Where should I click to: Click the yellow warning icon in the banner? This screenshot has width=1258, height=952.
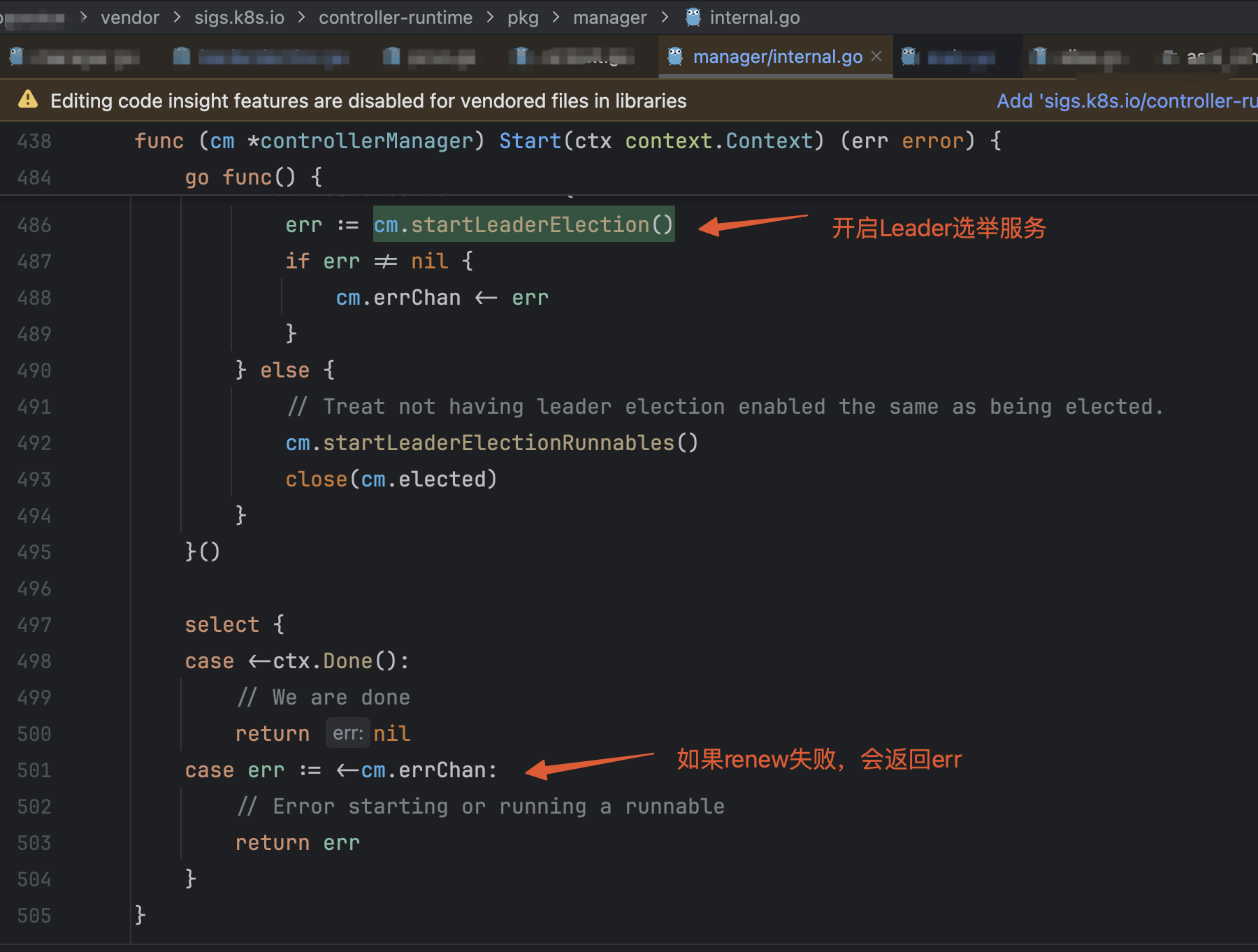point(28,99)
